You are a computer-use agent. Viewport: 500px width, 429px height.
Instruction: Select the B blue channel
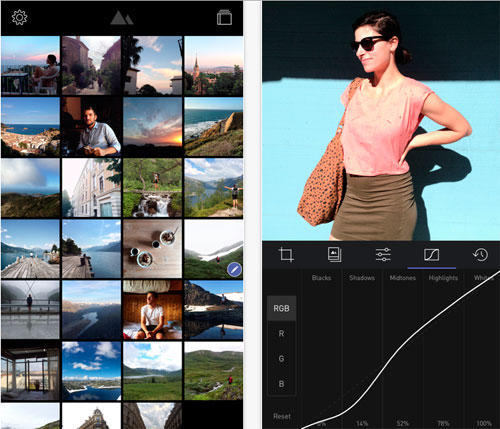pyautogui.click(x=281, y=384)
